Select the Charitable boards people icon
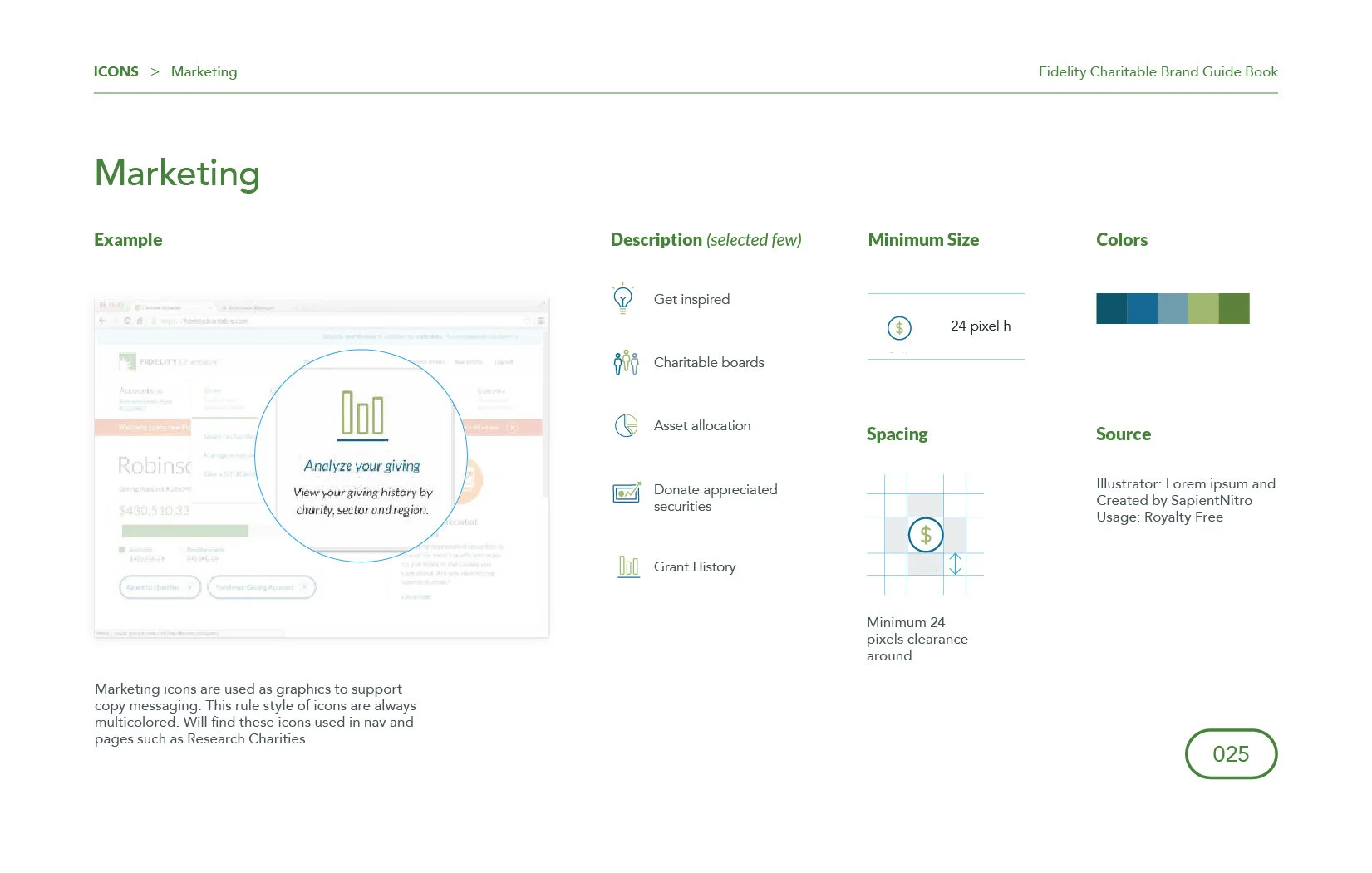 pyautogui.click(x=626, y=362)
